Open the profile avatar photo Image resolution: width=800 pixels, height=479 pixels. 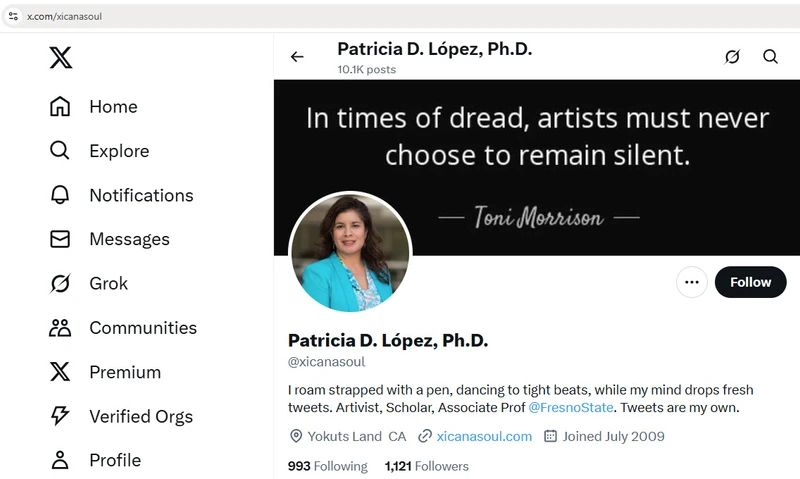[x=350, y=253]
